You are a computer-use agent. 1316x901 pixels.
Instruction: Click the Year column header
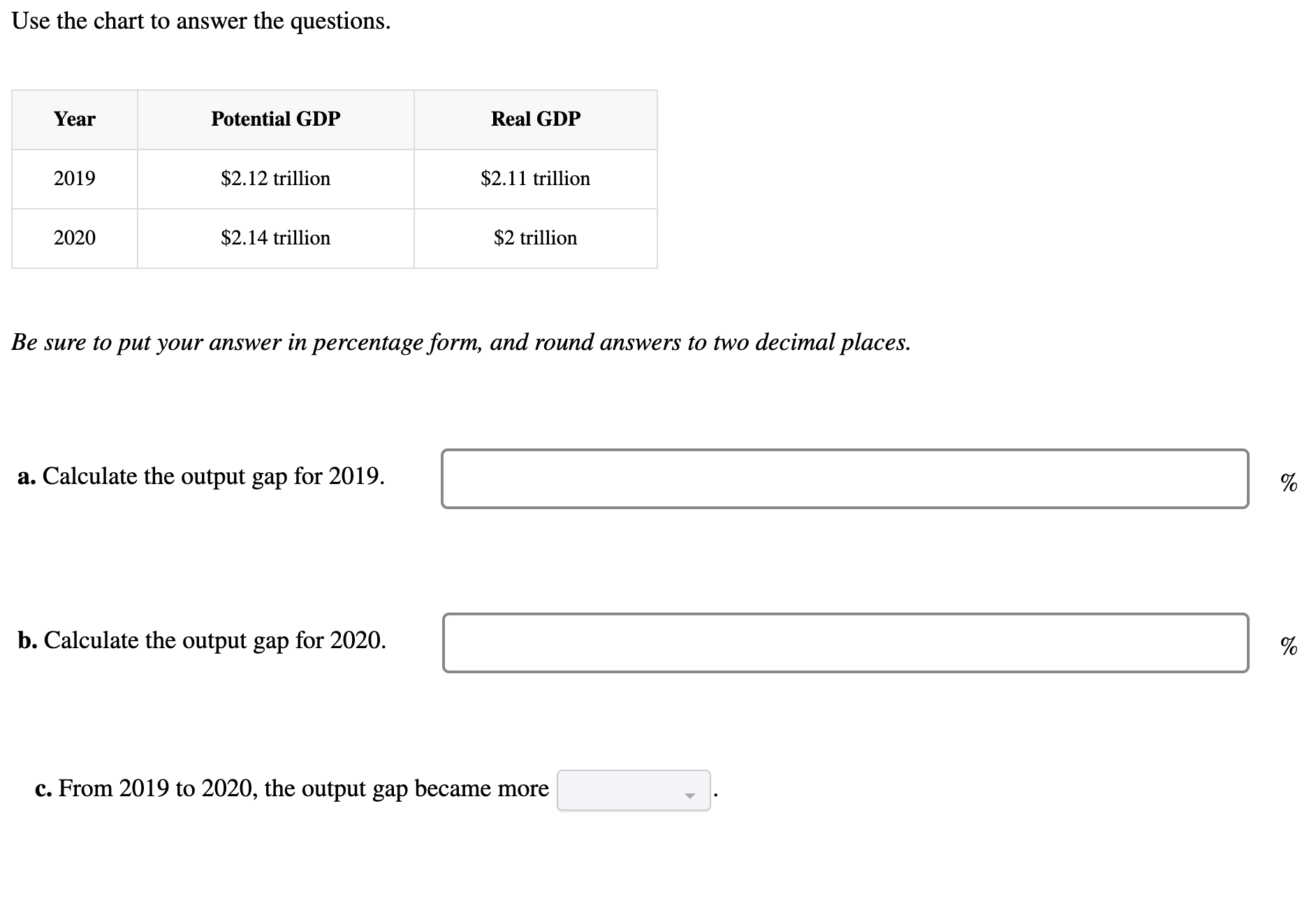pyautogui.click(x=74, y=119)
